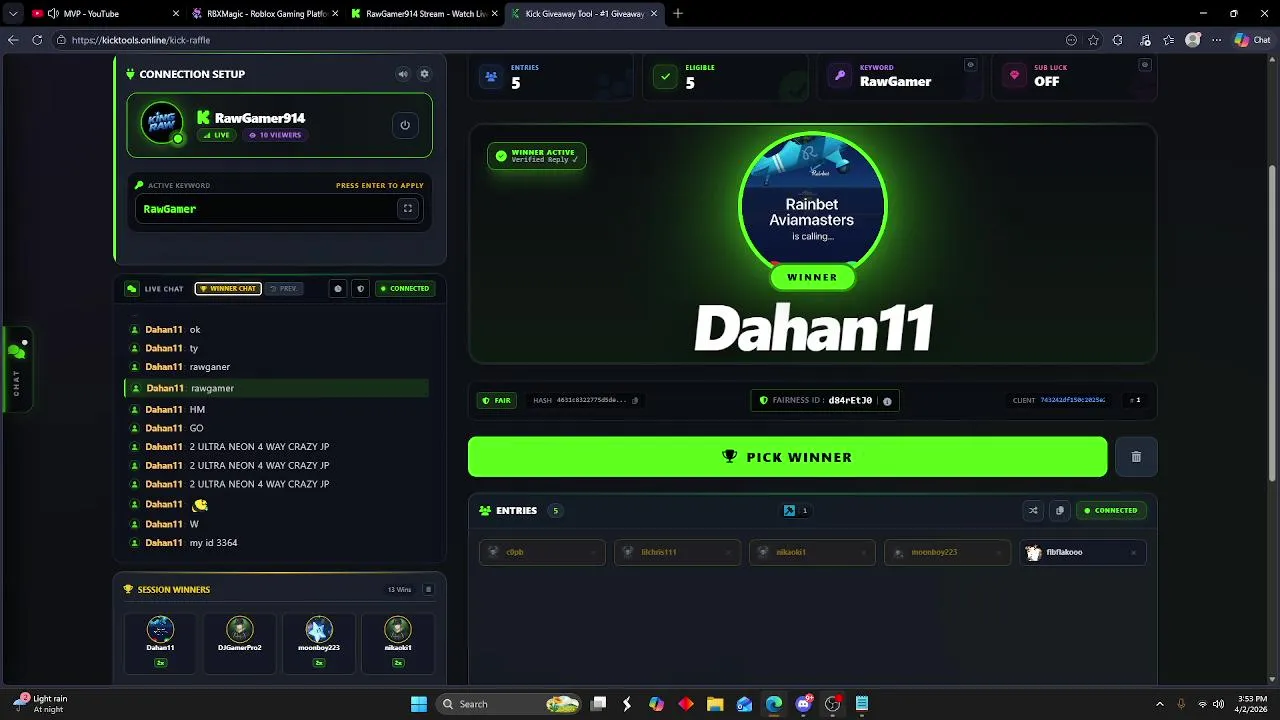Click the RawGamer keyword input field
Screen dimensions: 1280x720
point(279,209)
